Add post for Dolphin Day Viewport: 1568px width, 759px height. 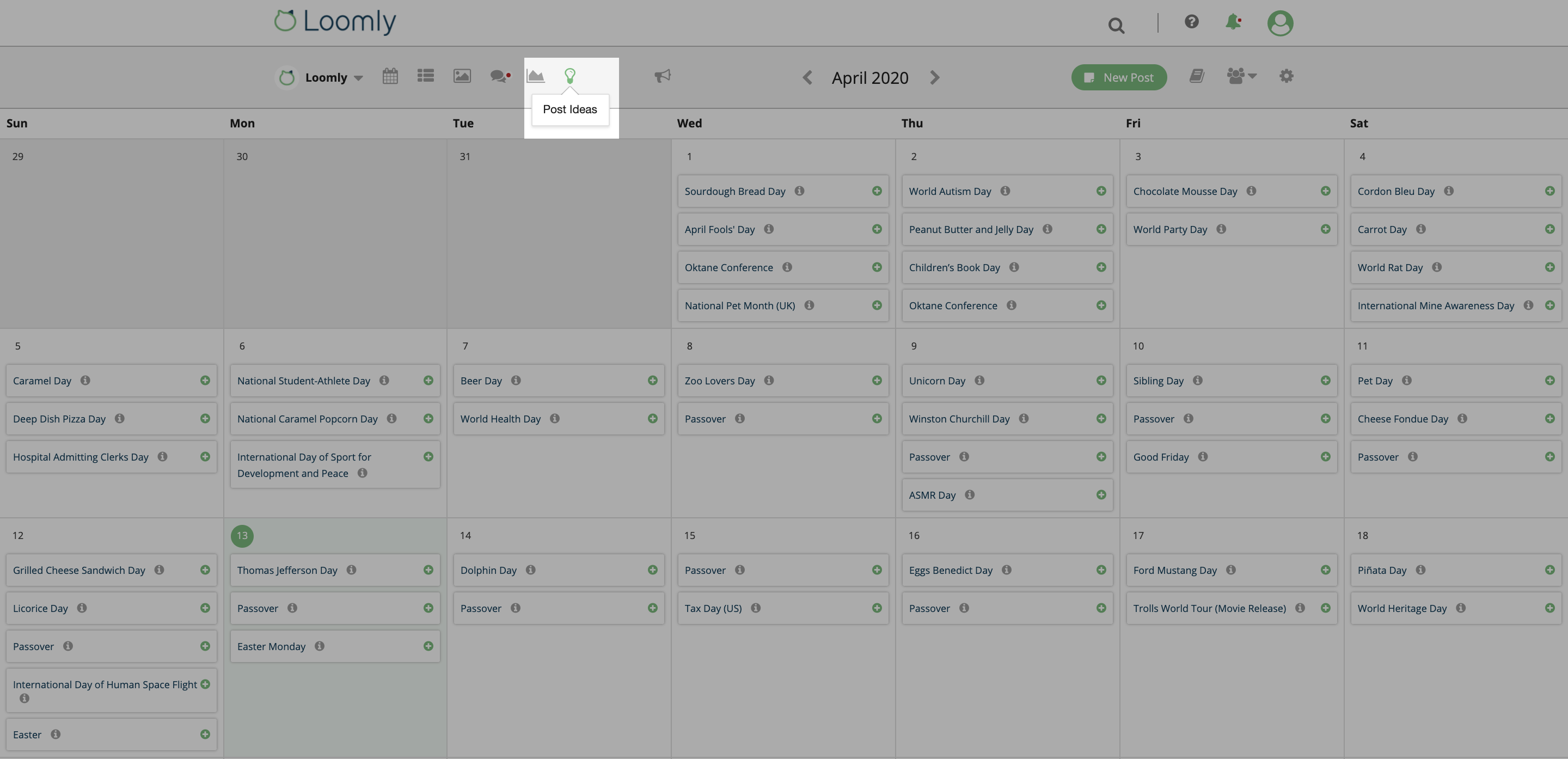pyautogui.click(x=653, y=570)
